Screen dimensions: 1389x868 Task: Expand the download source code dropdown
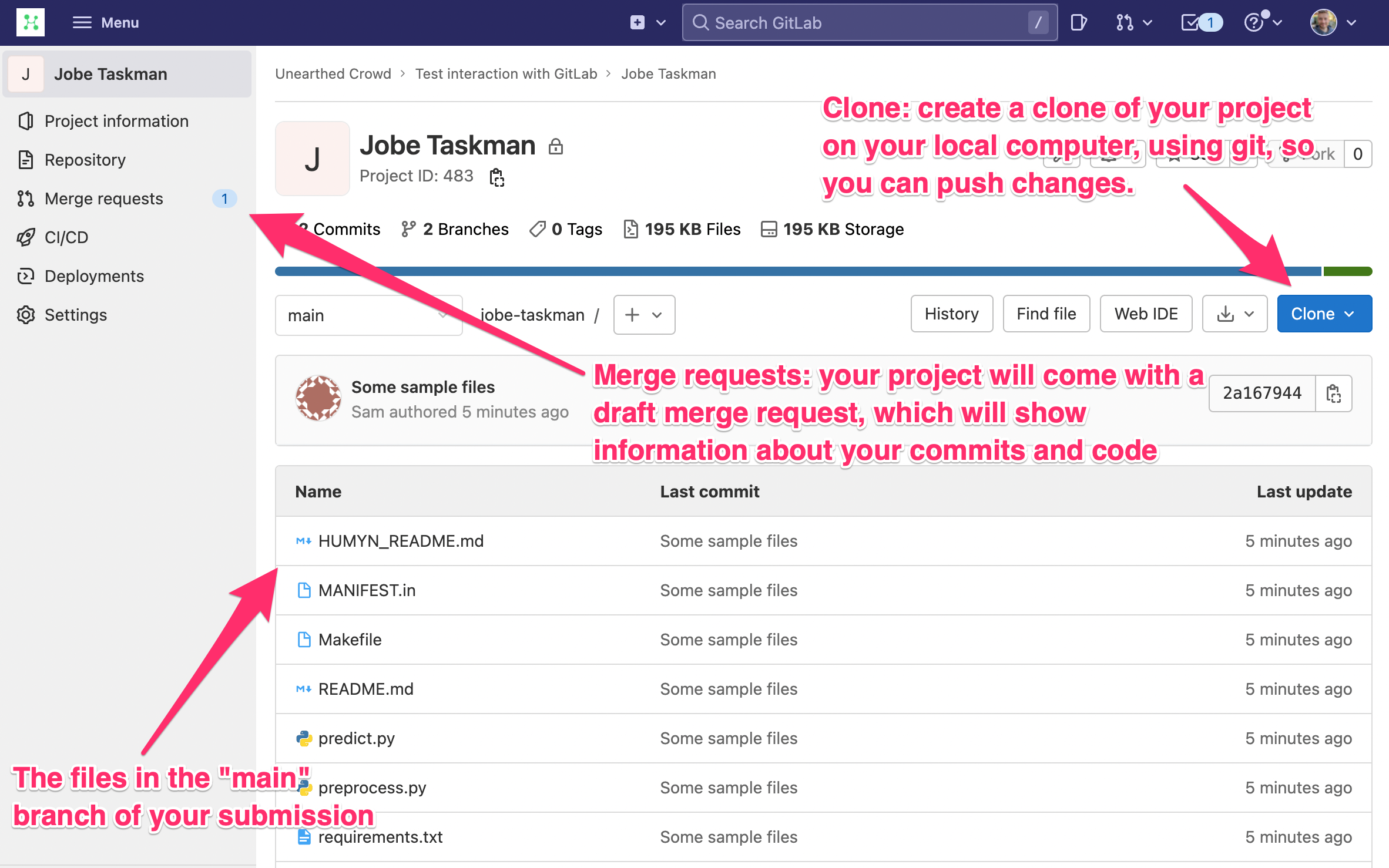tap(1234, 314)
